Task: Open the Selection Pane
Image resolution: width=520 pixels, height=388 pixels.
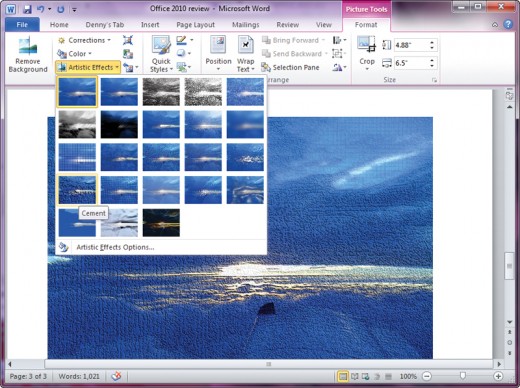Action: [290, 68]
